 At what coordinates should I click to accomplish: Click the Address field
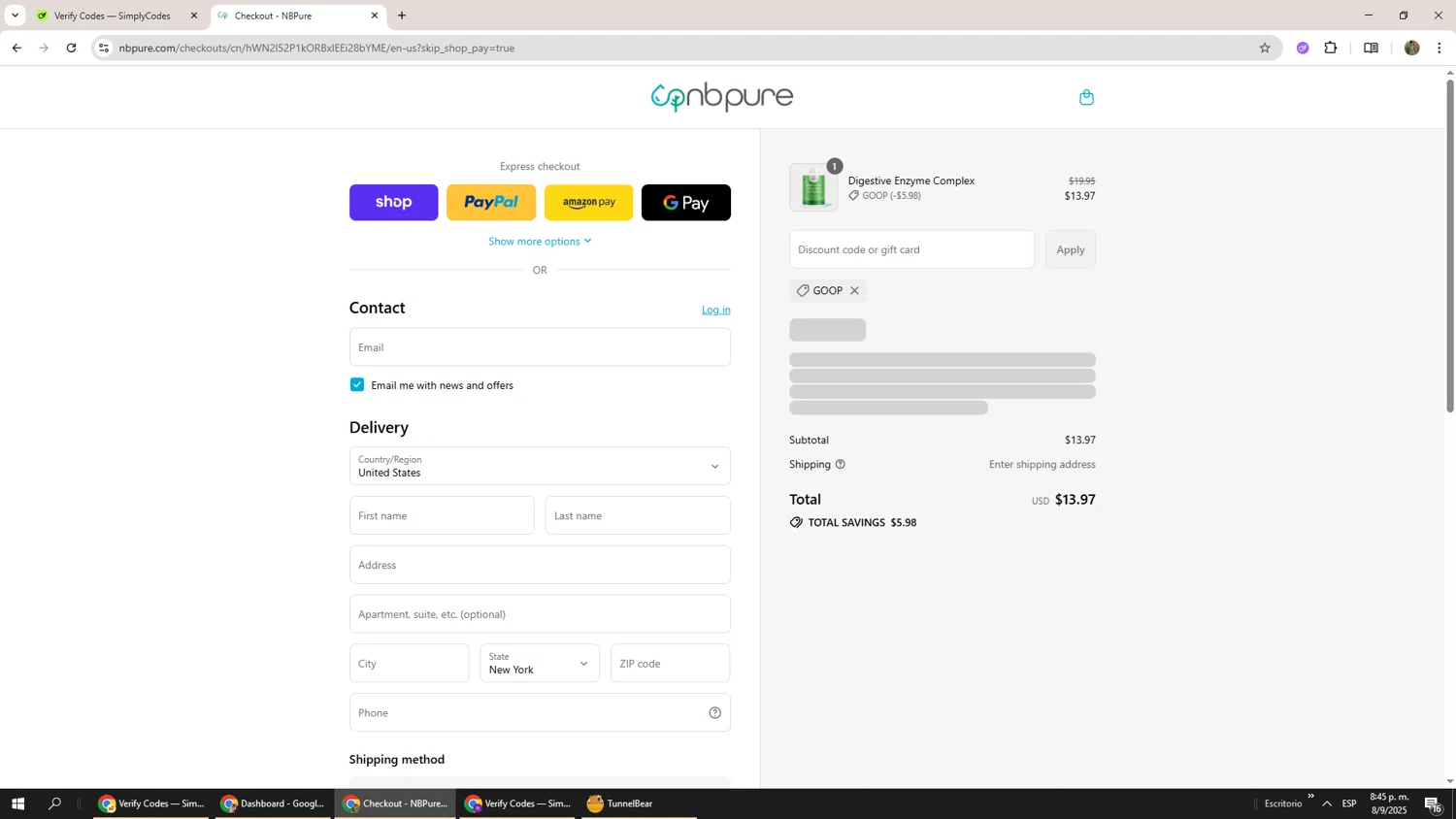540,565
